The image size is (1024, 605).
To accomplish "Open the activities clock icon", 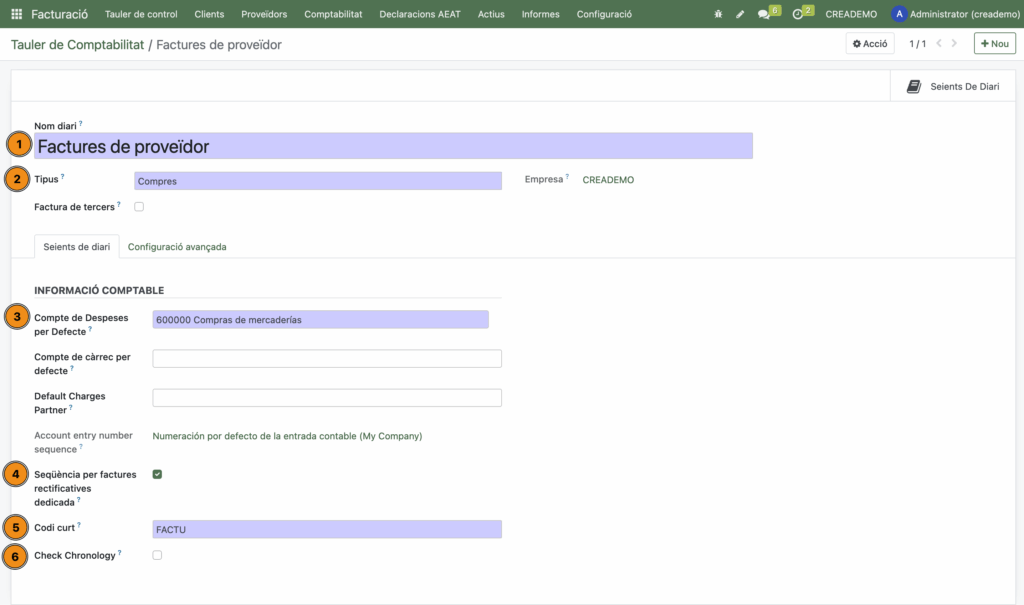I will pyautogui.click(x=798, y=14).
